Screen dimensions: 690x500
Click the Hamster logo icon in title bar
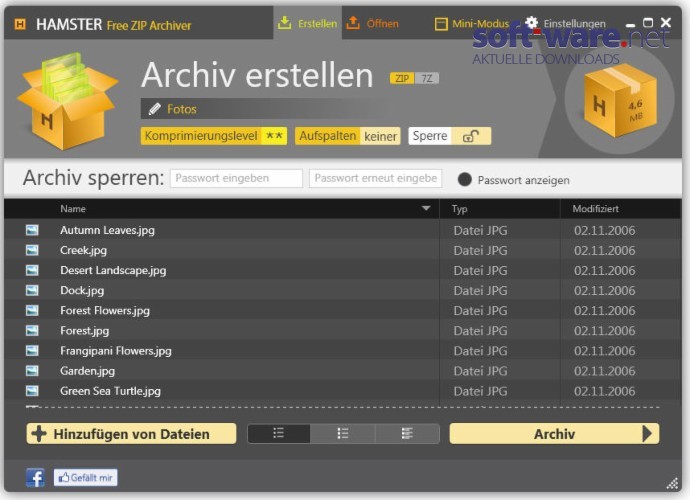tap(20, 24)
